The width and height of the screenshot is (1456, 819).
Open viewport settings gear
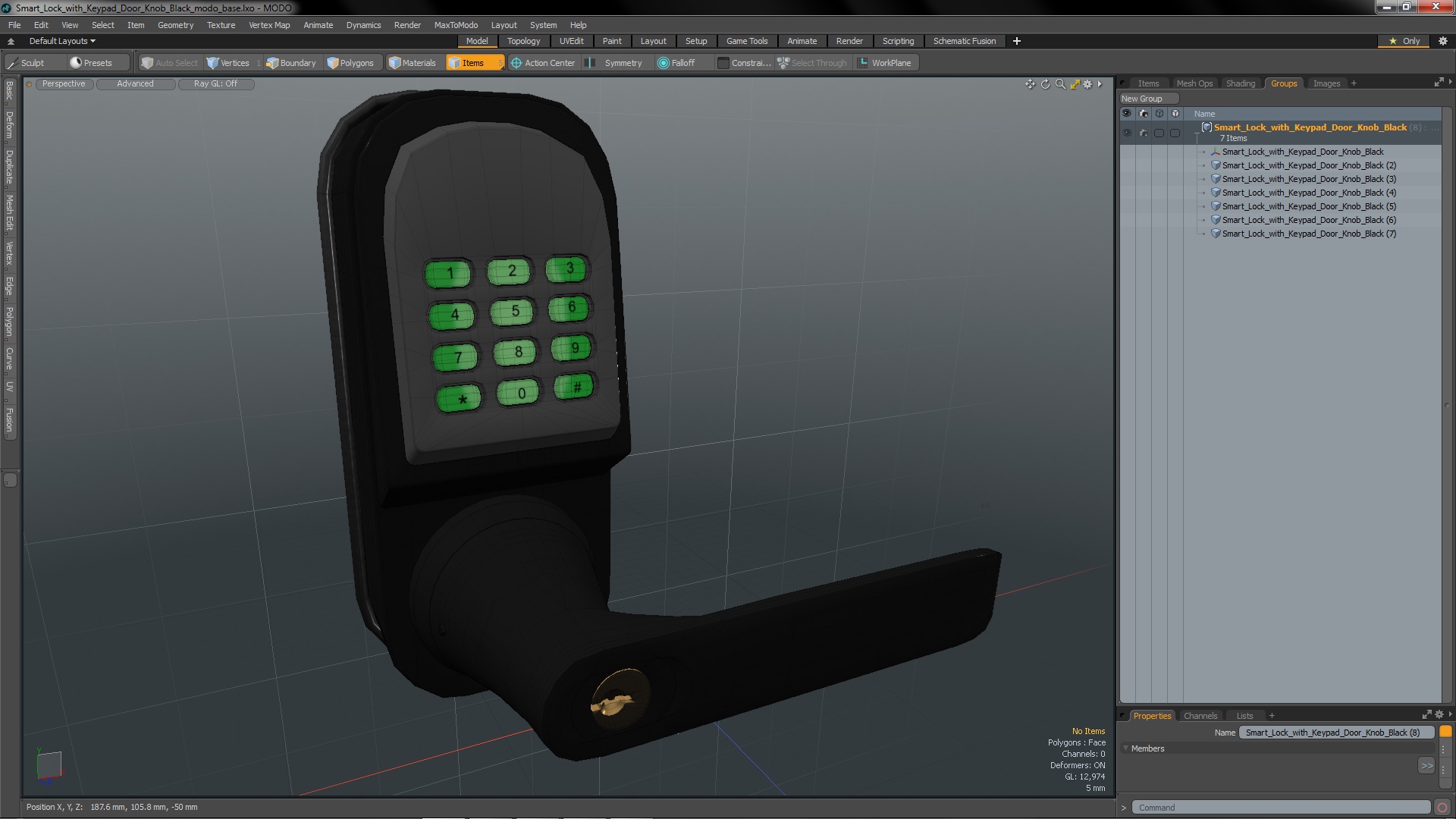click(x=1087, y=84)
